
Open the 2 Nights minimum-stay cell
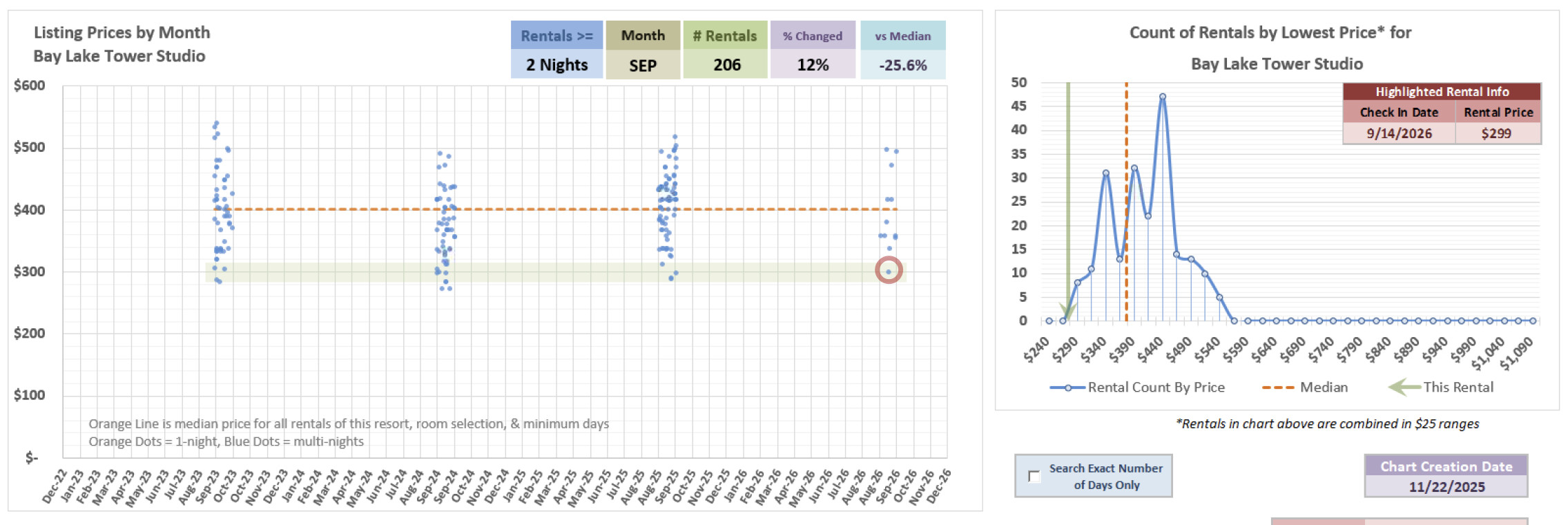click(556, 65)
